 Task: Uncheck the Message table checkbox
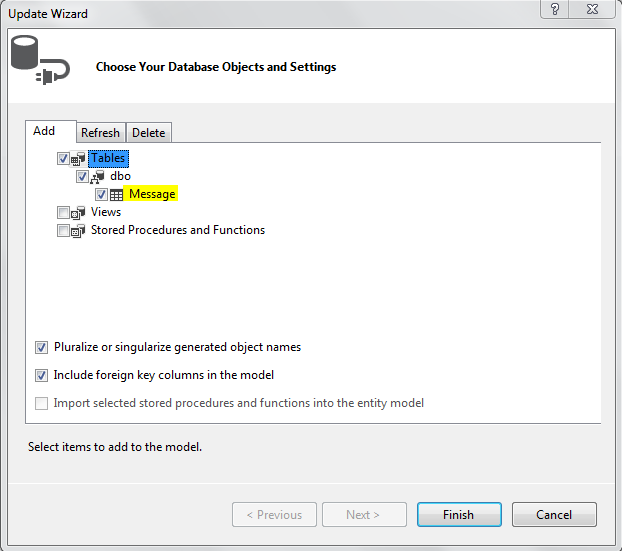click(102, 195)
